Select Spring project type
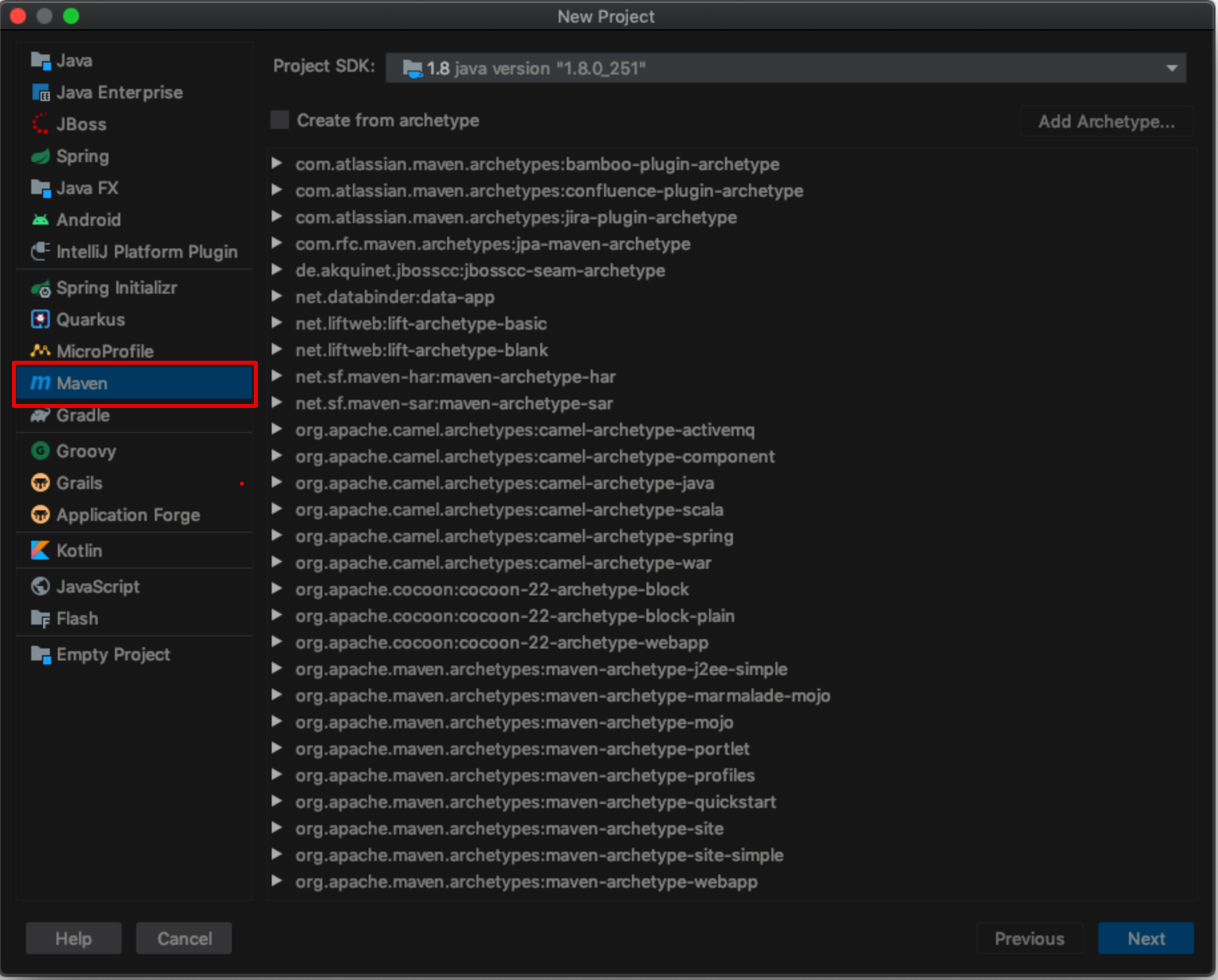Screen dimensions: 1218x980 (x=134, y=156)
